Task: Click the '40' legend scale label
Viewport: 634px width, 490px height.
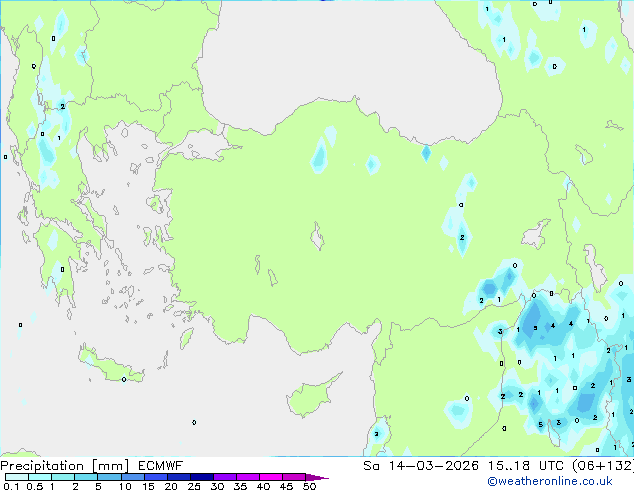Action: (263, 486)
